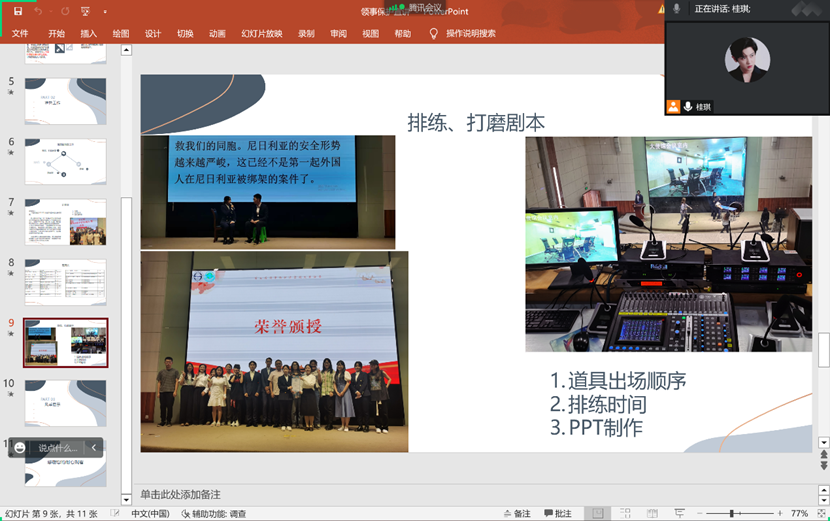Open the emoji picker in chat bar

click(20, 448)
